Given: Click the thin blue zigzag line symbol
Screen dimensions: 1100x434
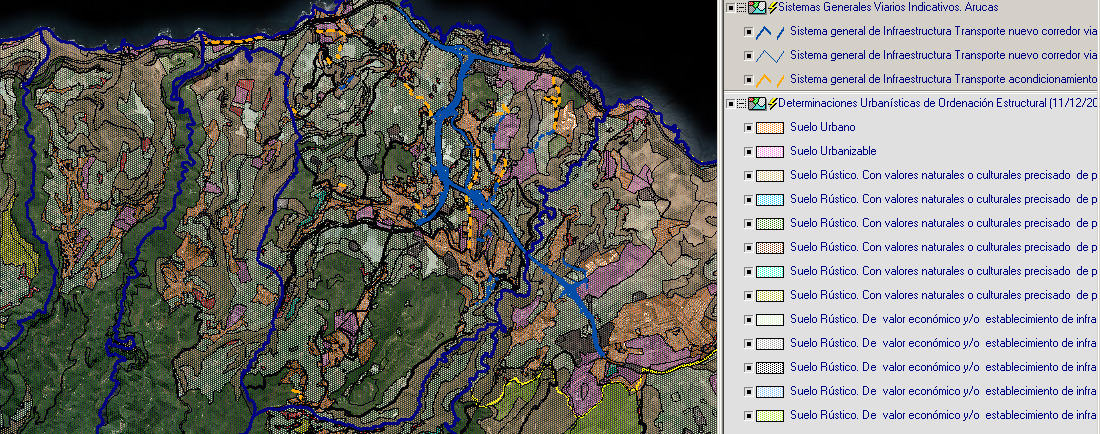Looking at the screenshot, I should click(770, 55).
